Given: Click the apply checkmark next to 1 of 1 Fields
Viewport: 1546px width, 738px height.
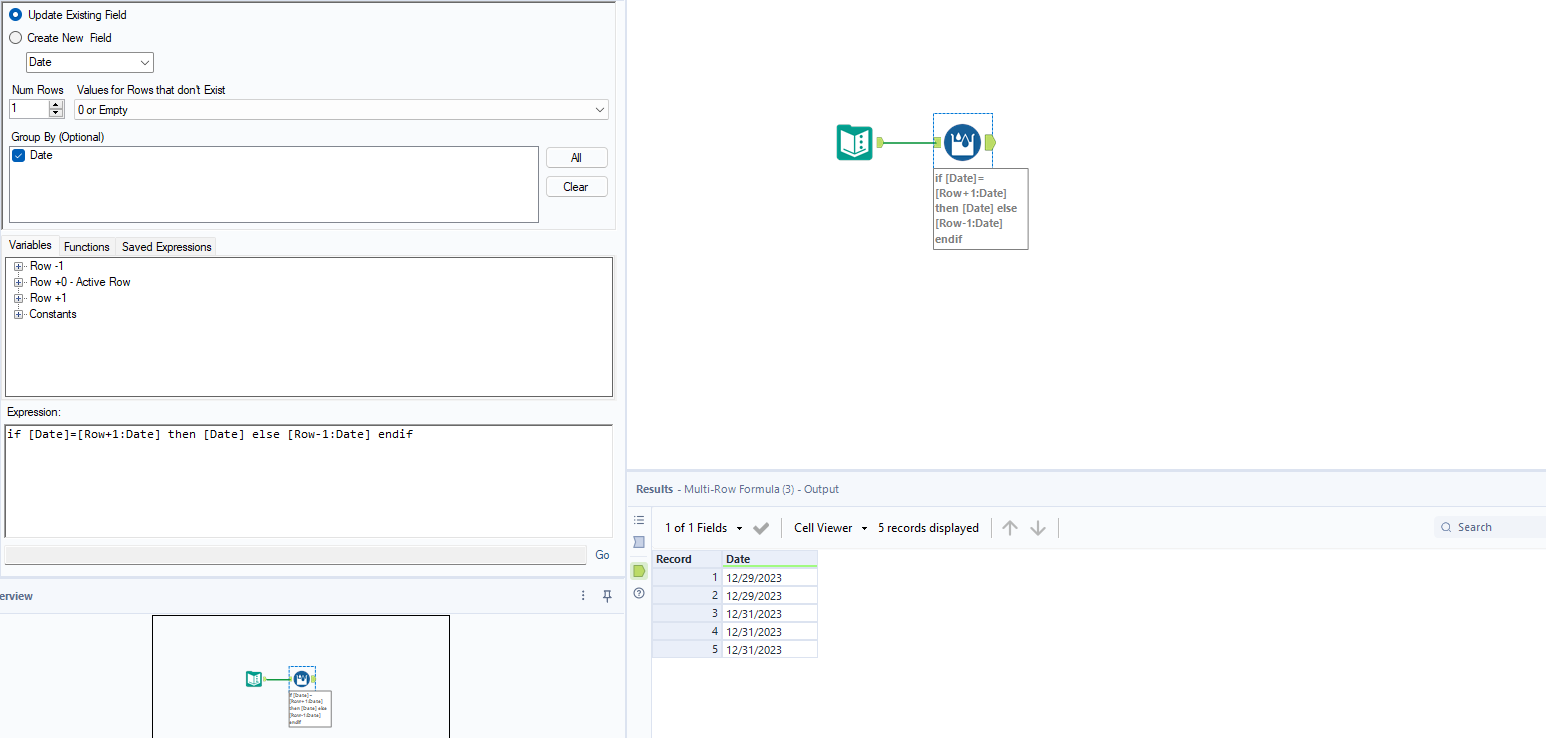Looking at the screenshot, I should (760, 527).
